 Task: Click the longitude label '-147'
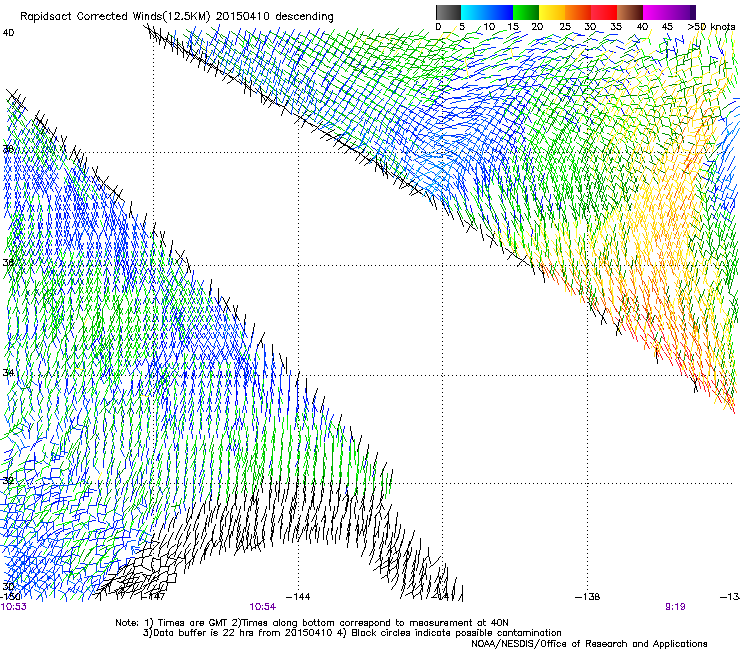tap(153, 597)
